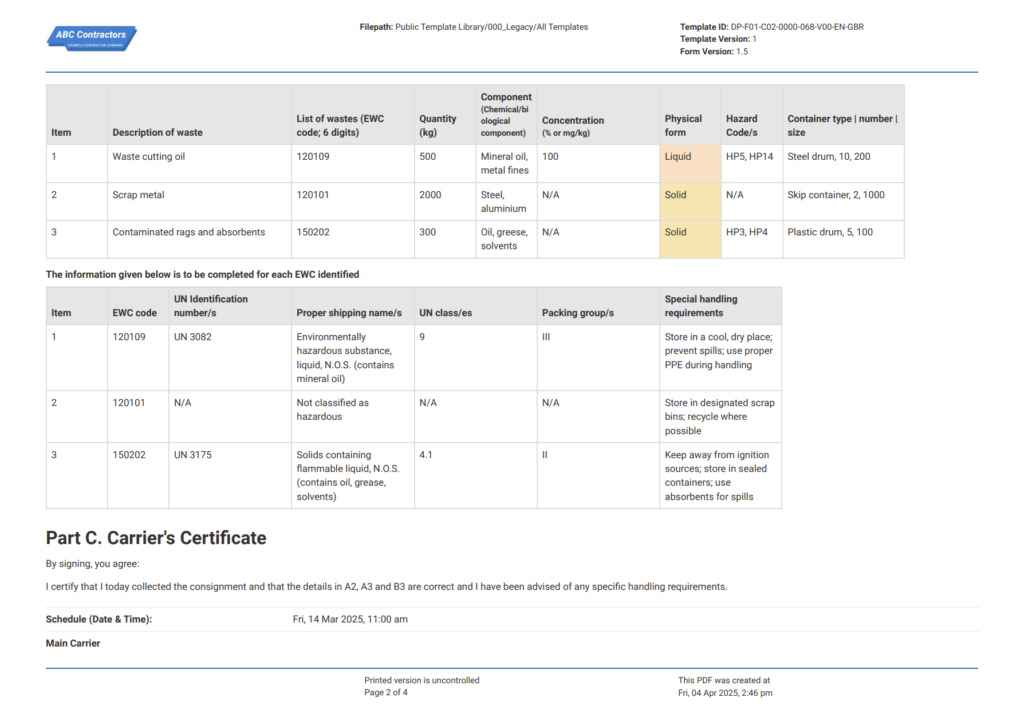Image resolution: width=1024 pixels, height=725 pixels.
Task: Select UN 3082 identification number
Action: [192, 337]
